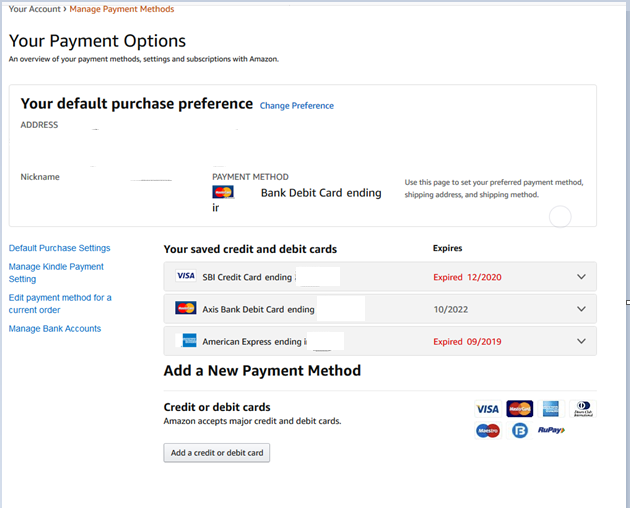
Task: Expand the SBI Credit Card details chevron
Action: (x=581, y=277)
